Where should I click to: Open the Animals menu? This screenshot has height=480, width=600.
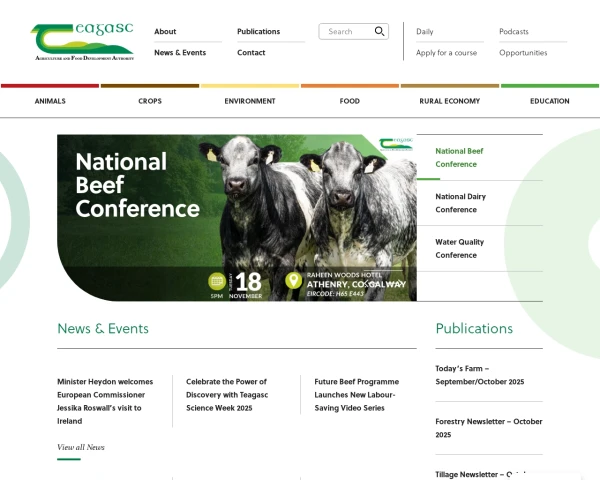tap(50, 101)
